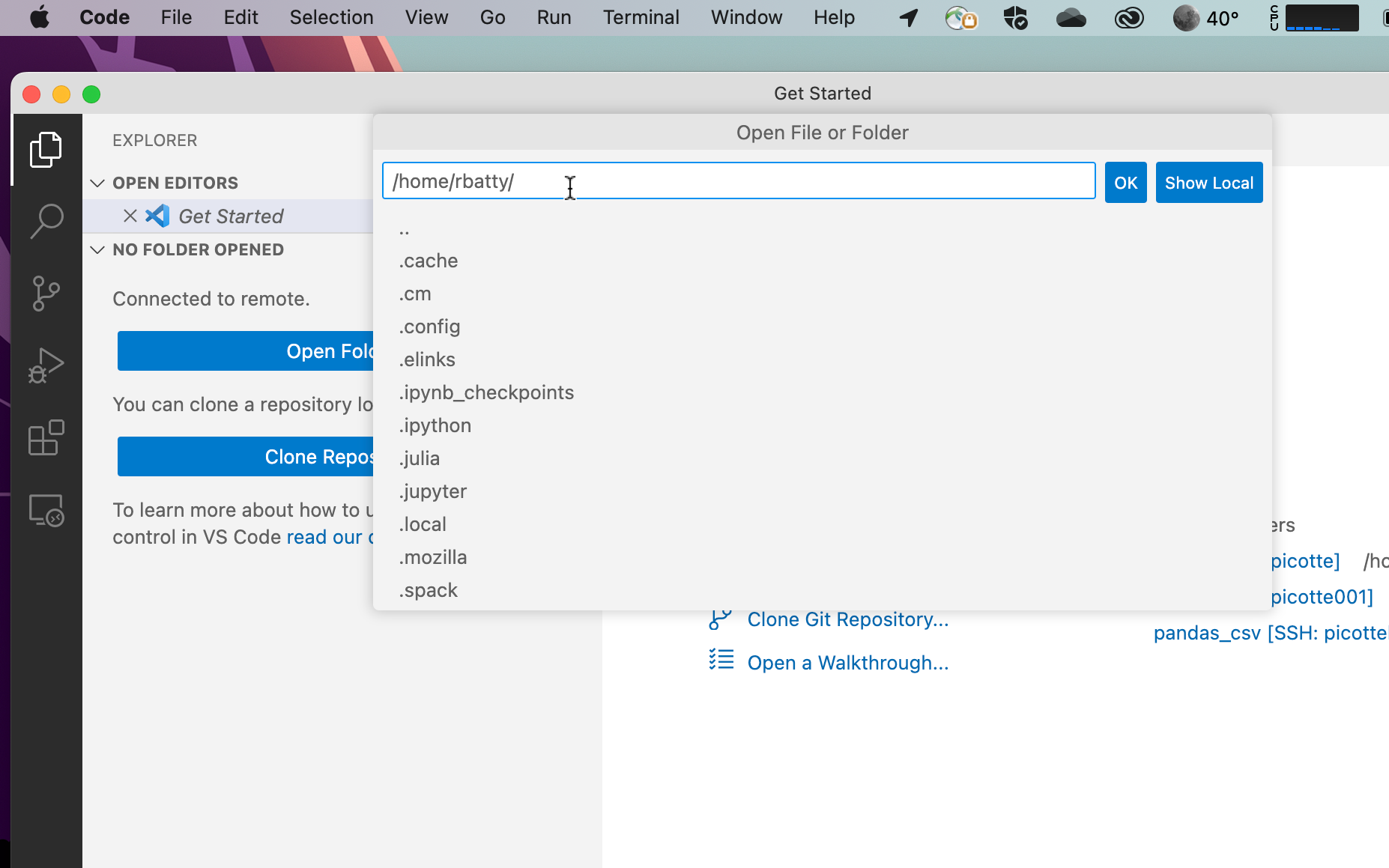The image size is (1389, 868).
Task: Click the globe-with-lock menu bar icon
Action: [961, 17]
